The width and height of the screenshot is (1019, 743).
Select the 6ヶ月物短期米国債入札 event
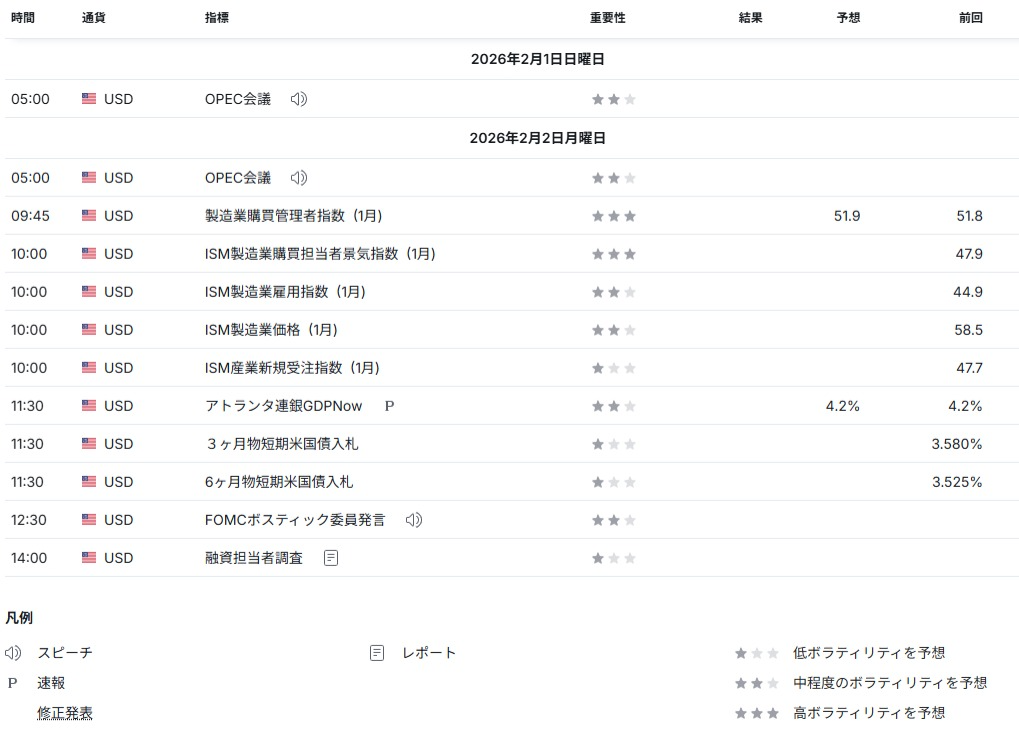279,482
